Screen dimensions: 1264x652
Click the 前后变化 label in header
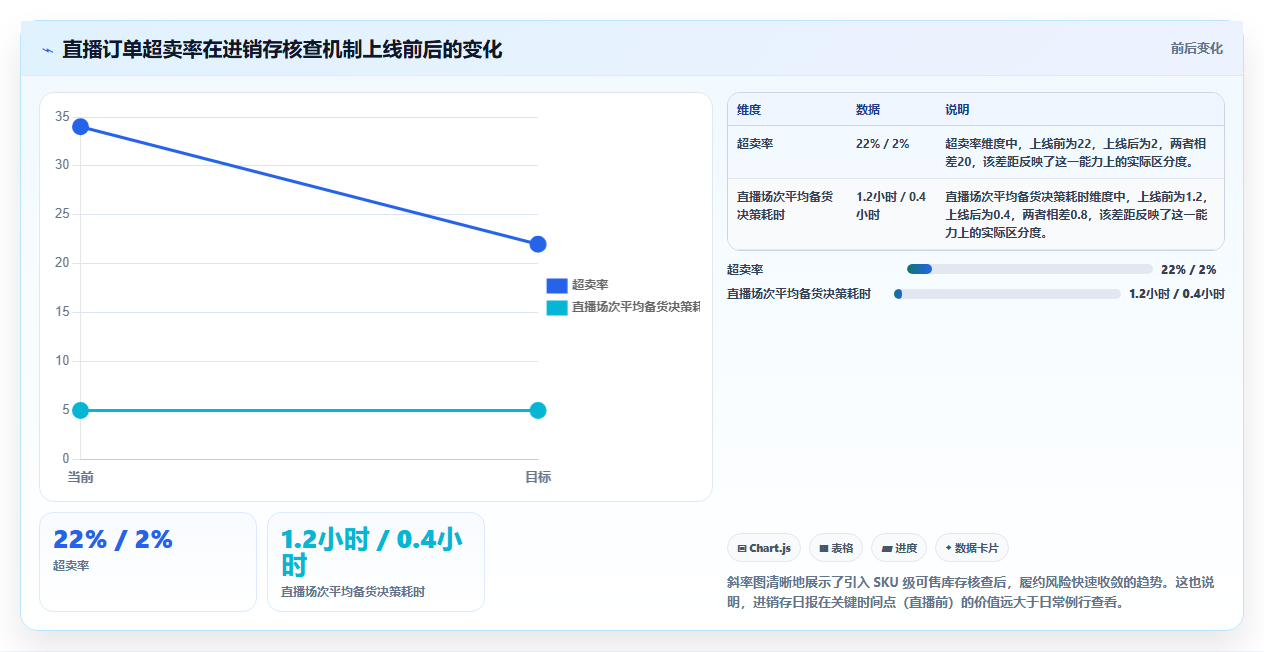tap(1196, 48)
